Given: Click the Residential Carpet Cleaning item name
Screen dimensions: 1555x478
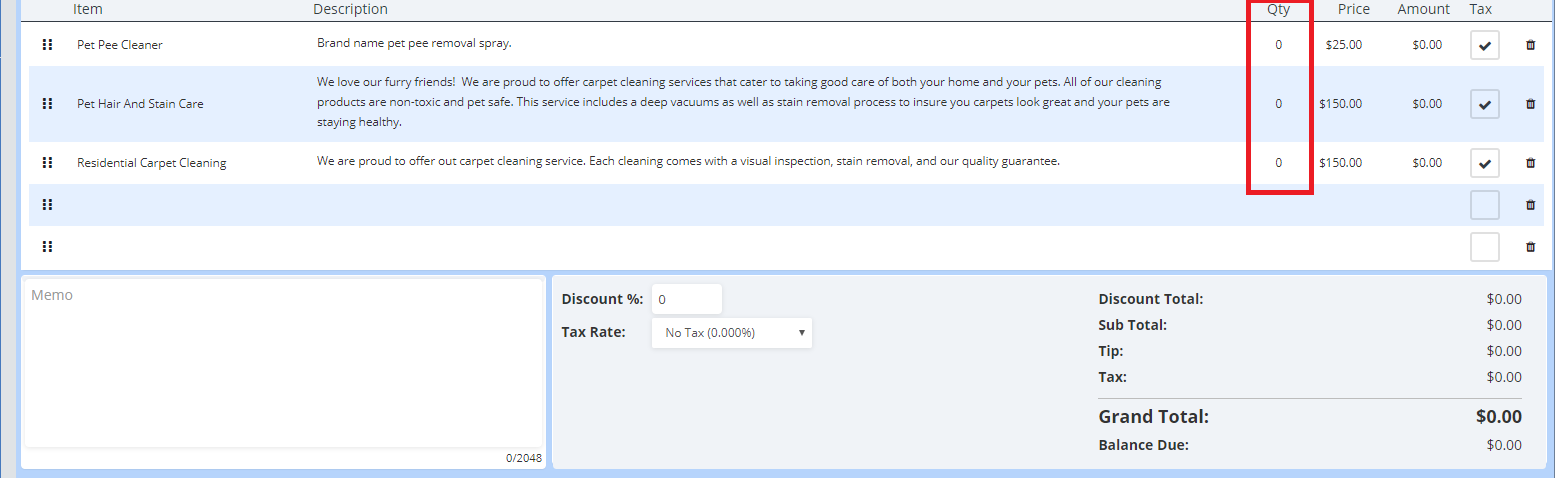Looking at the screenshot, I should pyautogui.click(x=152, y=163).
